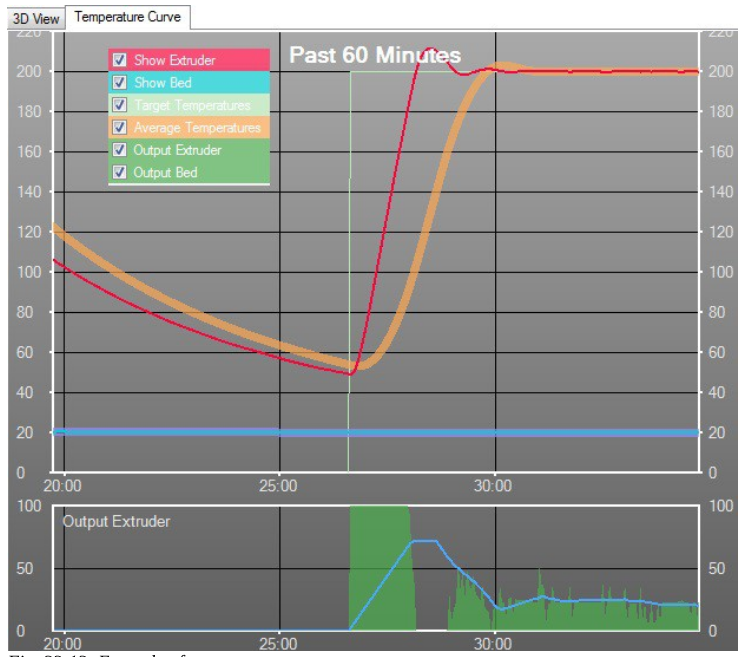Click the orange Average Temperatures legend text
Viewport: 751px width, 657px height.
196,128
